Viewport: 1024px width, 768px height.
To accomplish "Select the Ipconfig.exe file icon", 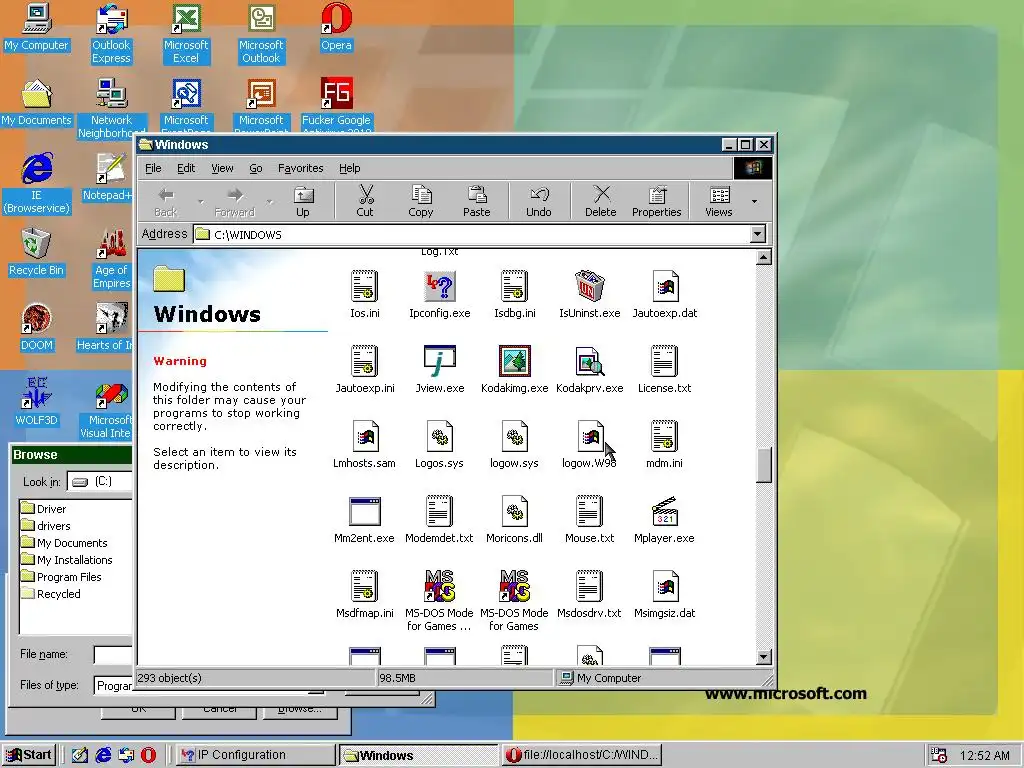I will tap(440, 287).
